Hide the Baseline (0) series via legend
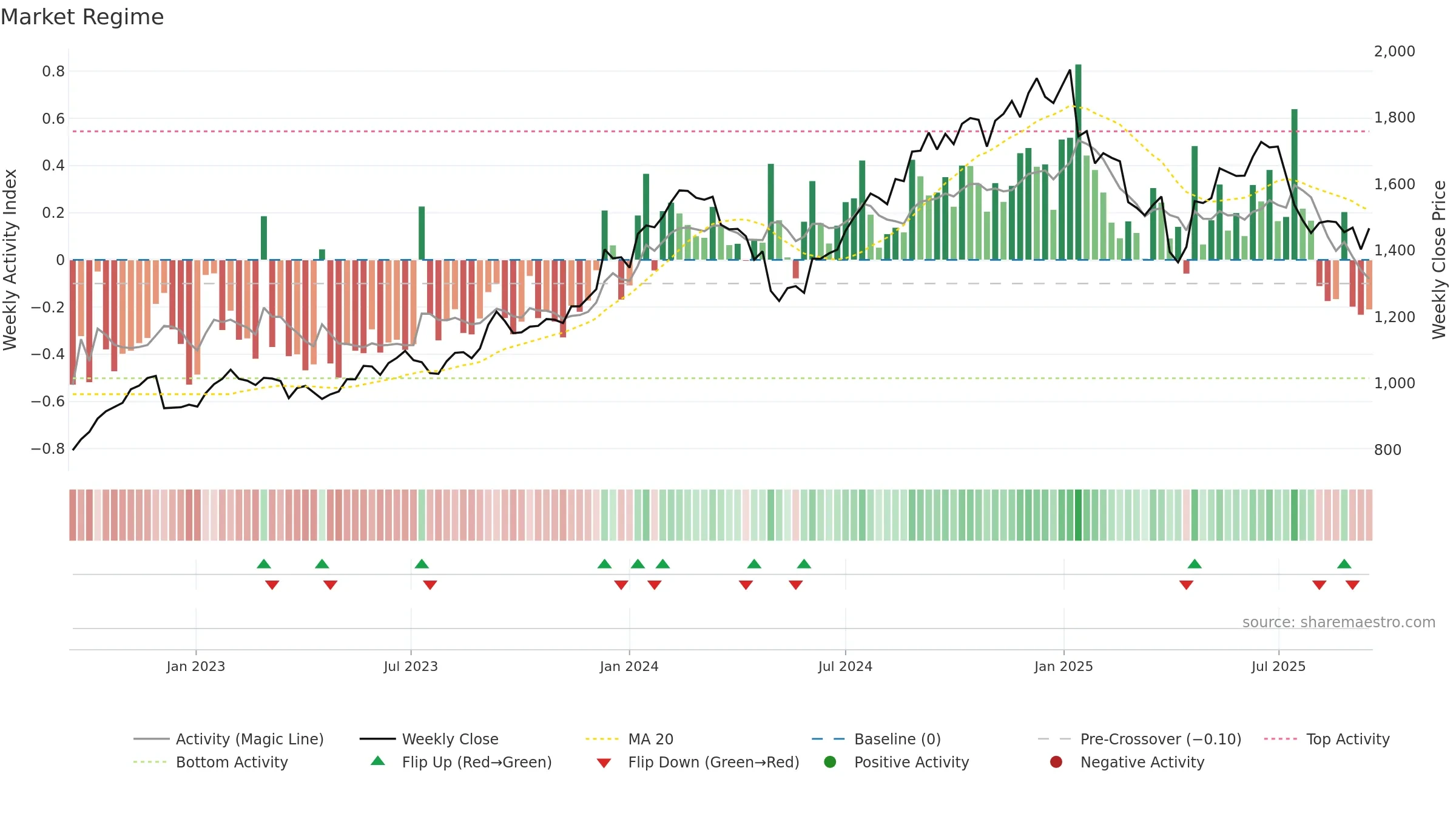Viewport: 1456px width, 819px height. (x=876, y=739)
